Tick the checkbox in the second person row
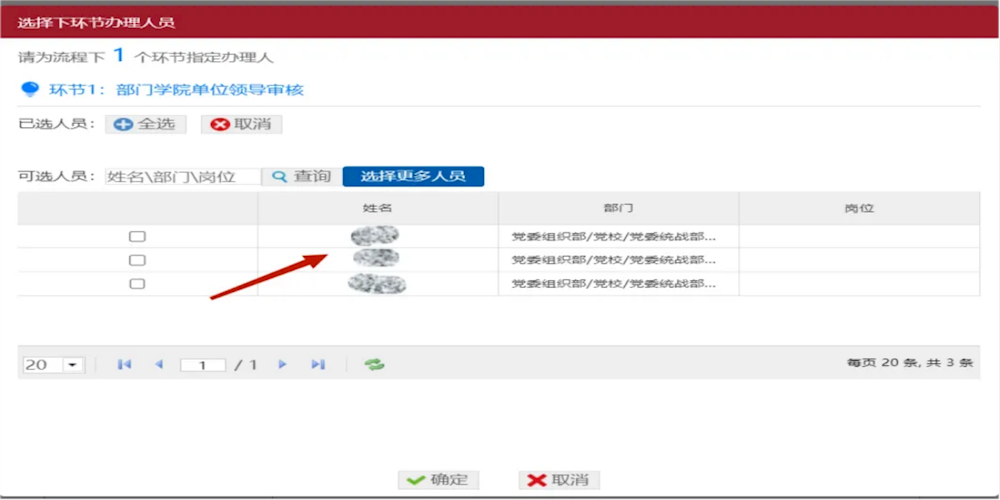Screen dimensions: 1000x500 137,260
